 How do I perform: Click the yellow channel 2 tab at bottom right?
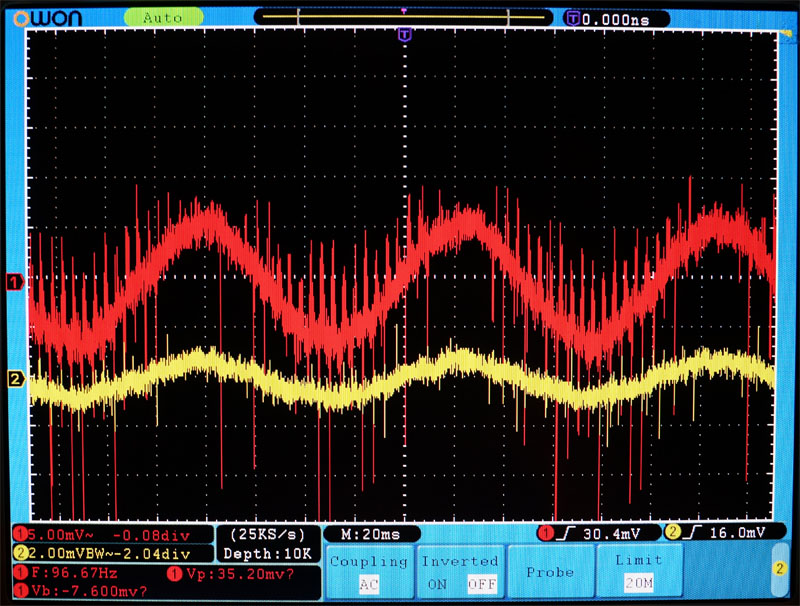click(778, 568)
